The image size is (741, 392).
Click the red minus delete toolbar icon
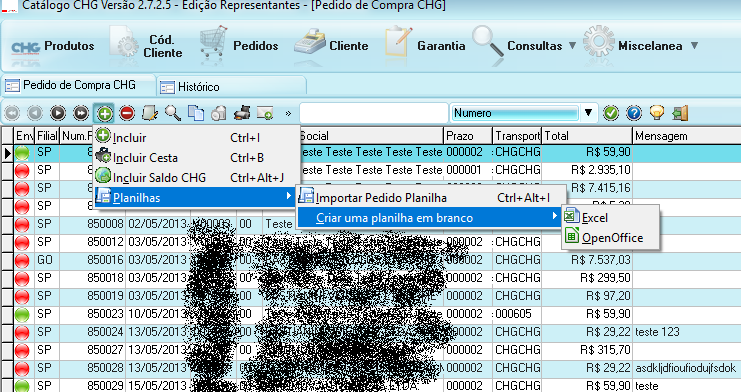coord(127,113)
